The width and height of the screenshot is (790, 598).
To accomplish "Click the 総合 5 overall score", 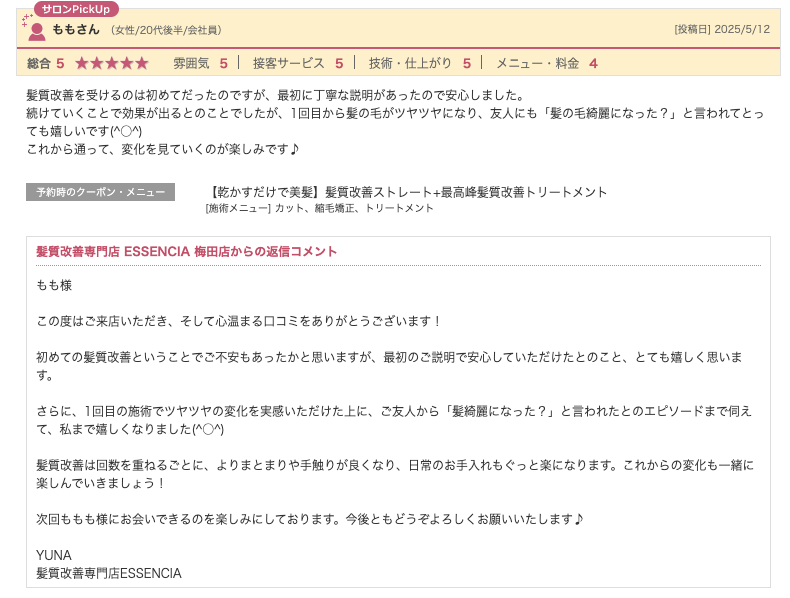I will (x=45, y=63).
